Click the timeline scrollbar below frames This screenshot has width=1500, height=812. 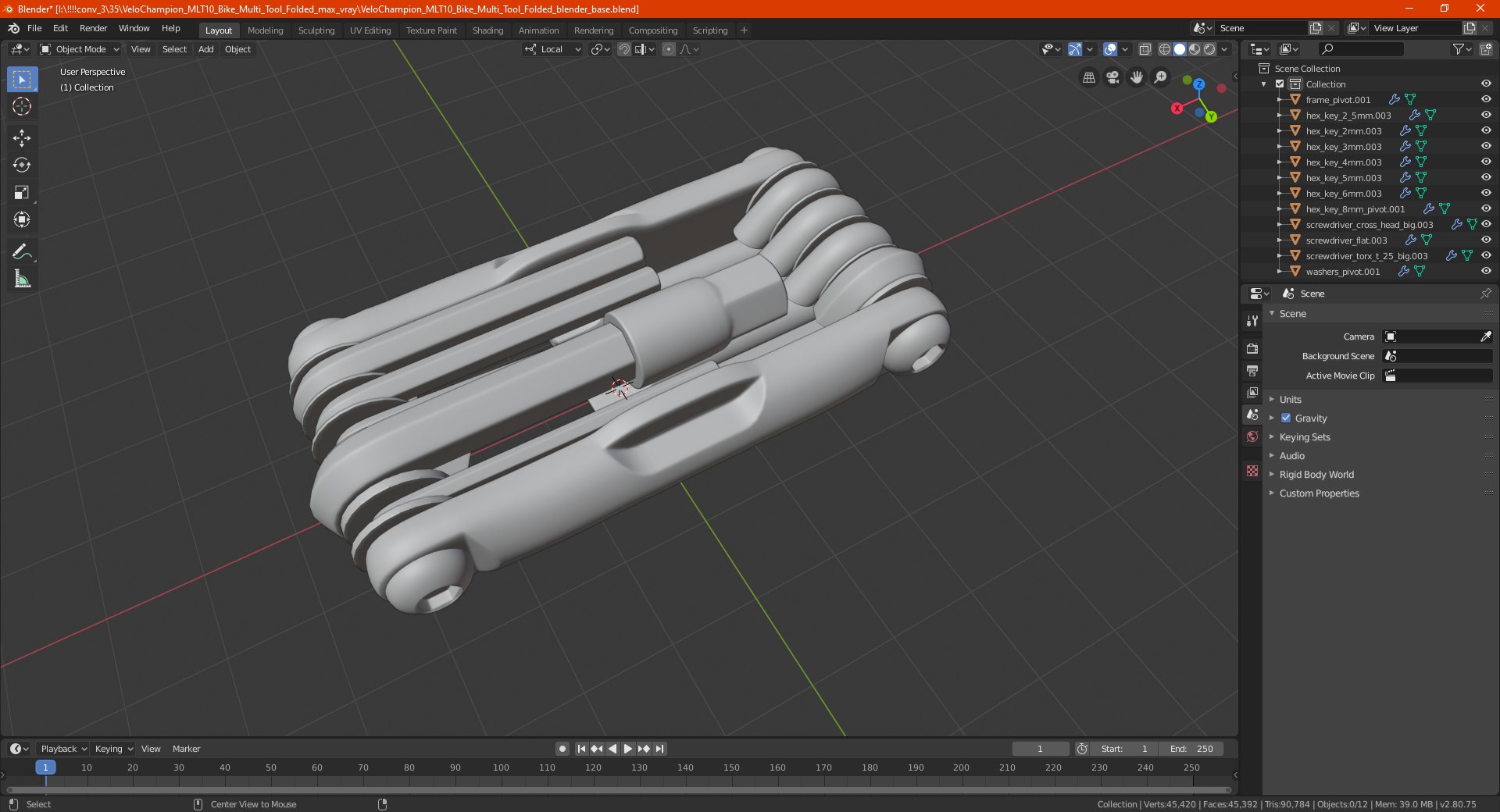[x=619, y=790]
